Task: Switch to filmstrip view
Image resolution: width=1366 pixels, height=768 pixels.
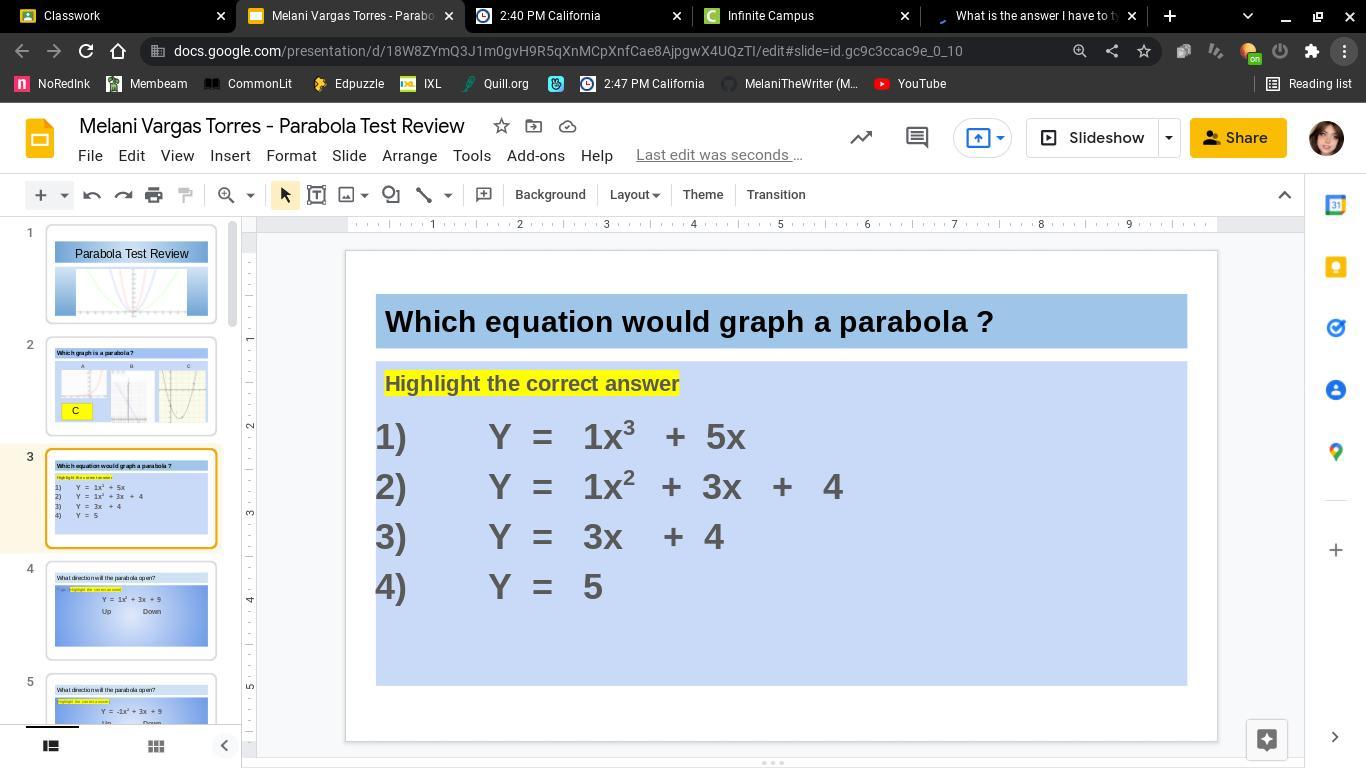Action: point(51,746)
